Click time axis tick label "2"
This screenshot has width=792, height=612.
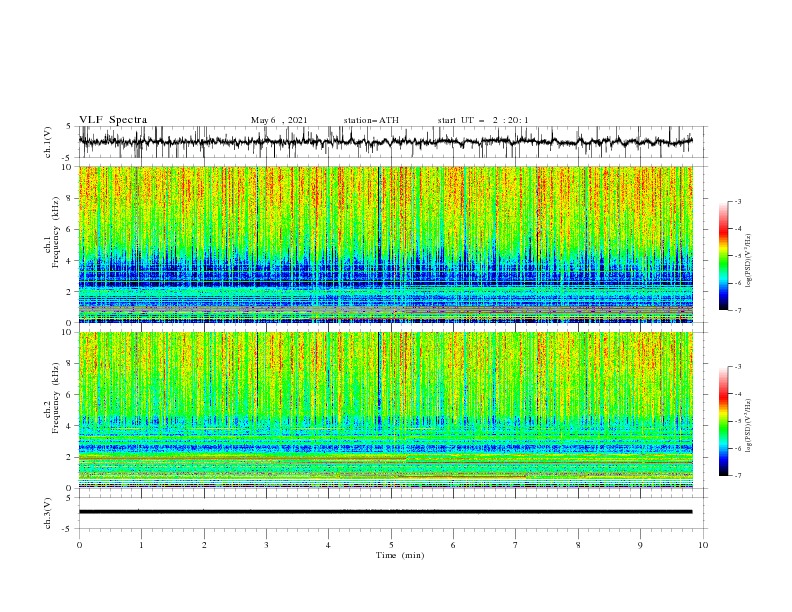204,545
